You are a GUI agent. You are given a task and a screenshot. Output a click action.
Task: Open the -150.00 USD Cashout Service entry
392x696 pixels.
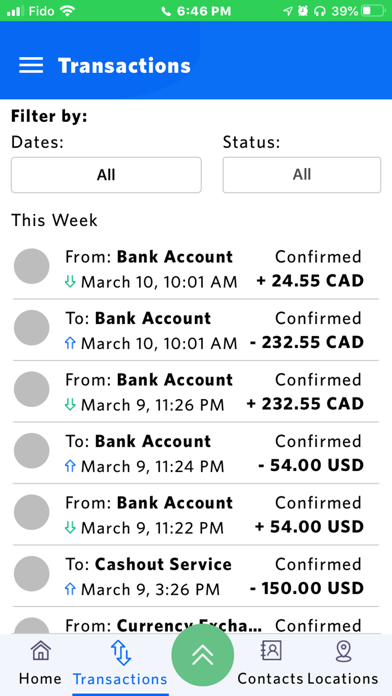pyautogui.click(x=196, y=576)
